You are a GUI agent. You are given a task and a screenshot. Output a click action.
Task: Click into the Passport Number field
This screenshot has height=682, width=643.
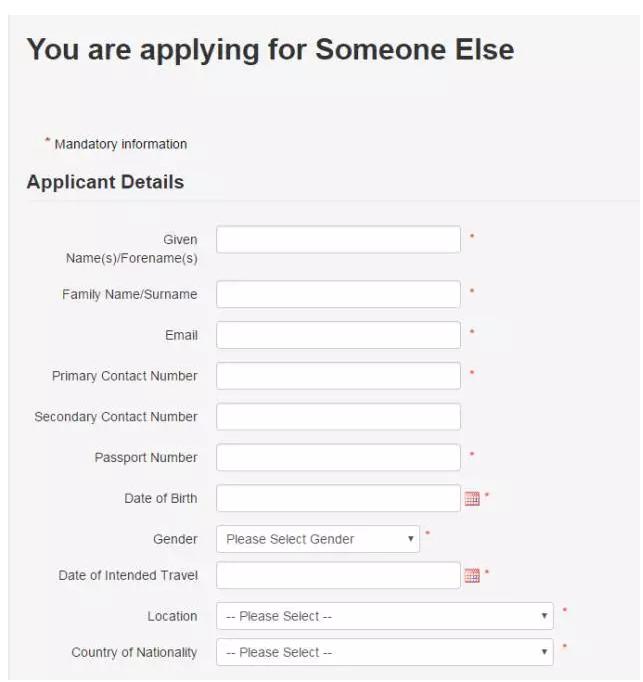pos(338,458)
